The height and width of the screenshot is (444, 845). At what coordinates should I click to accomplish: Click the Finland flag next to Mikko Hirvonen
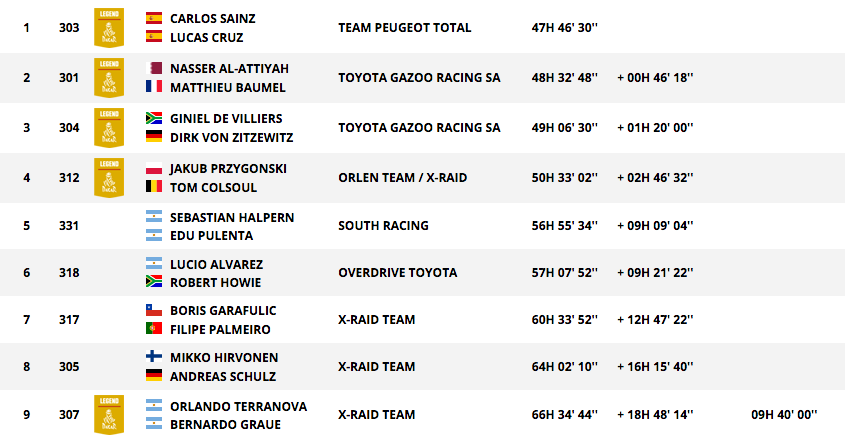(x=154, y=356)
